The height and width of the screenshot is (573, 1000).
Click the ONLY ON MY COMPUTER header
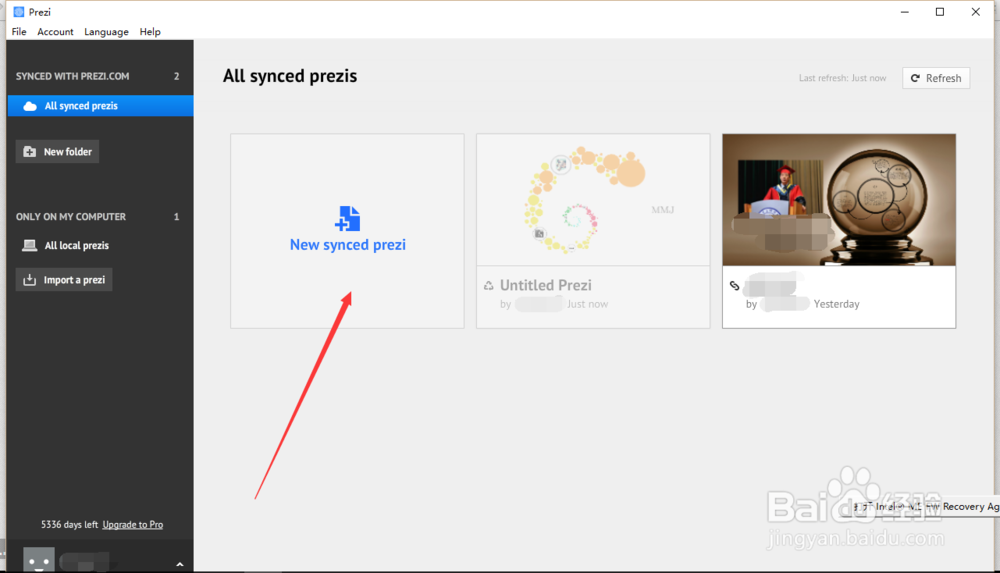click(x=71, y=217)
